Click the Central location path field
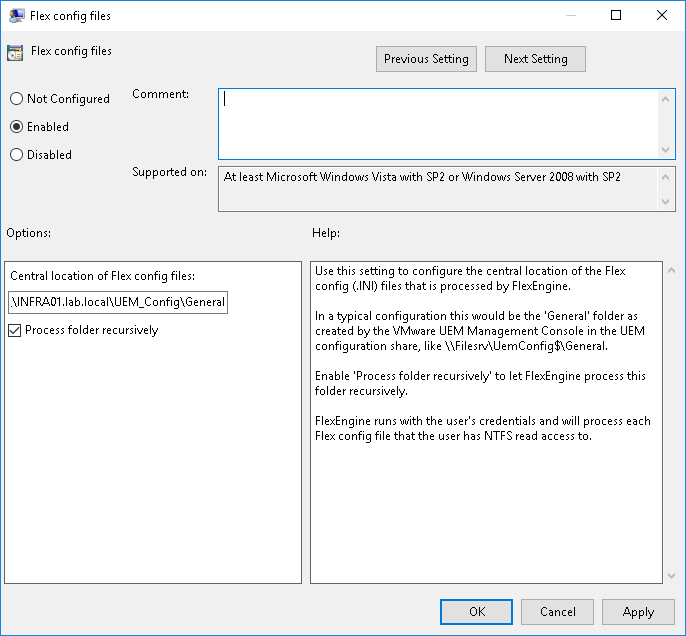Screen dimensions: 686x636 [x=118, y=302]
